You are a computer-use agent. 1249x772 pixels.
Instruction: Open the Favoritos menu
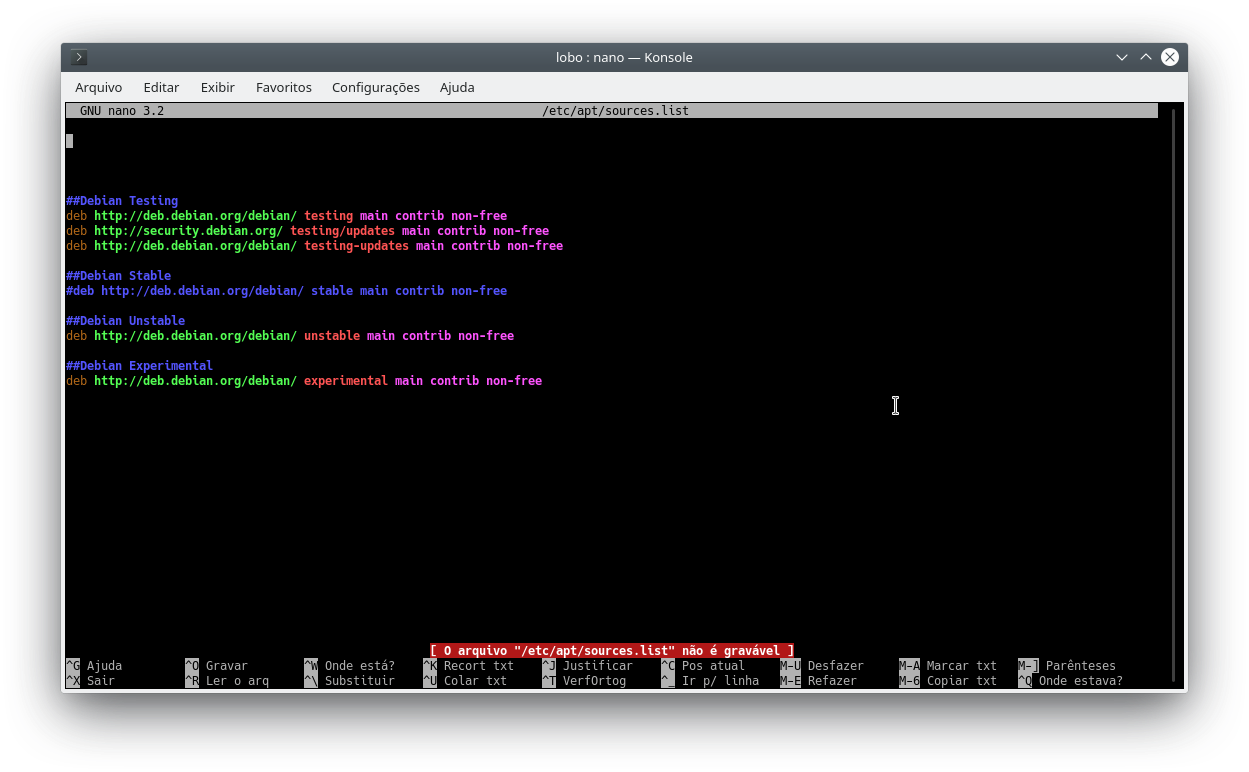point(284,87)
